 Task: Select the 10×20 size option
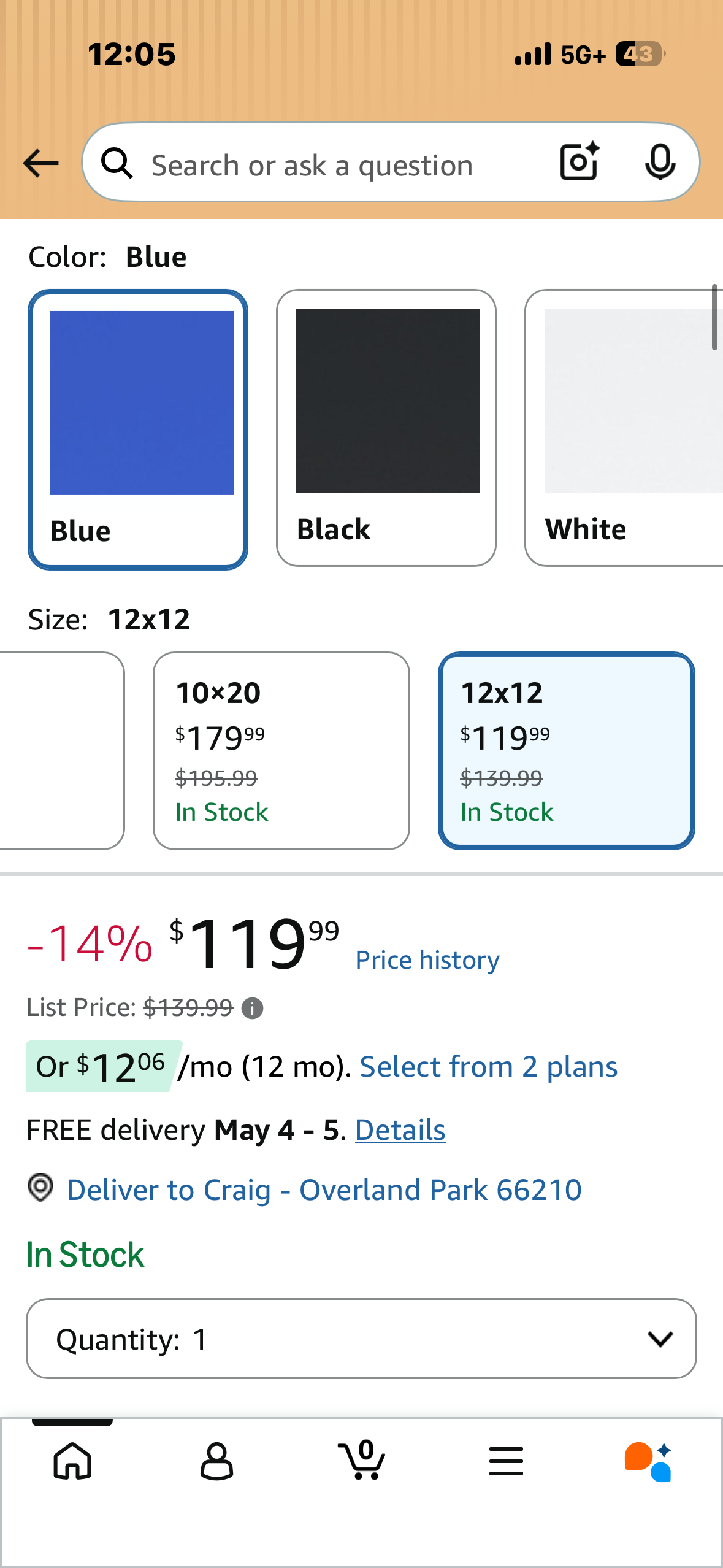click(x=281, y=750)
